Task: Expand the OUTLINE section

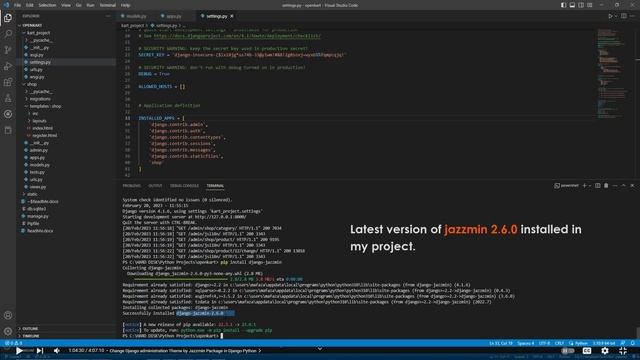Action: 29,329
